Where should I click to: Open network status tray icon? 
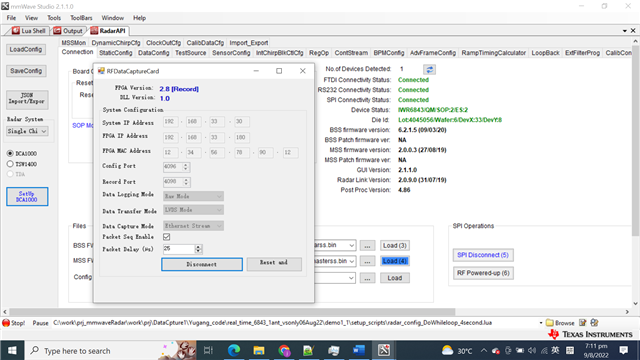pyautogui.click(x=544, y=351)
